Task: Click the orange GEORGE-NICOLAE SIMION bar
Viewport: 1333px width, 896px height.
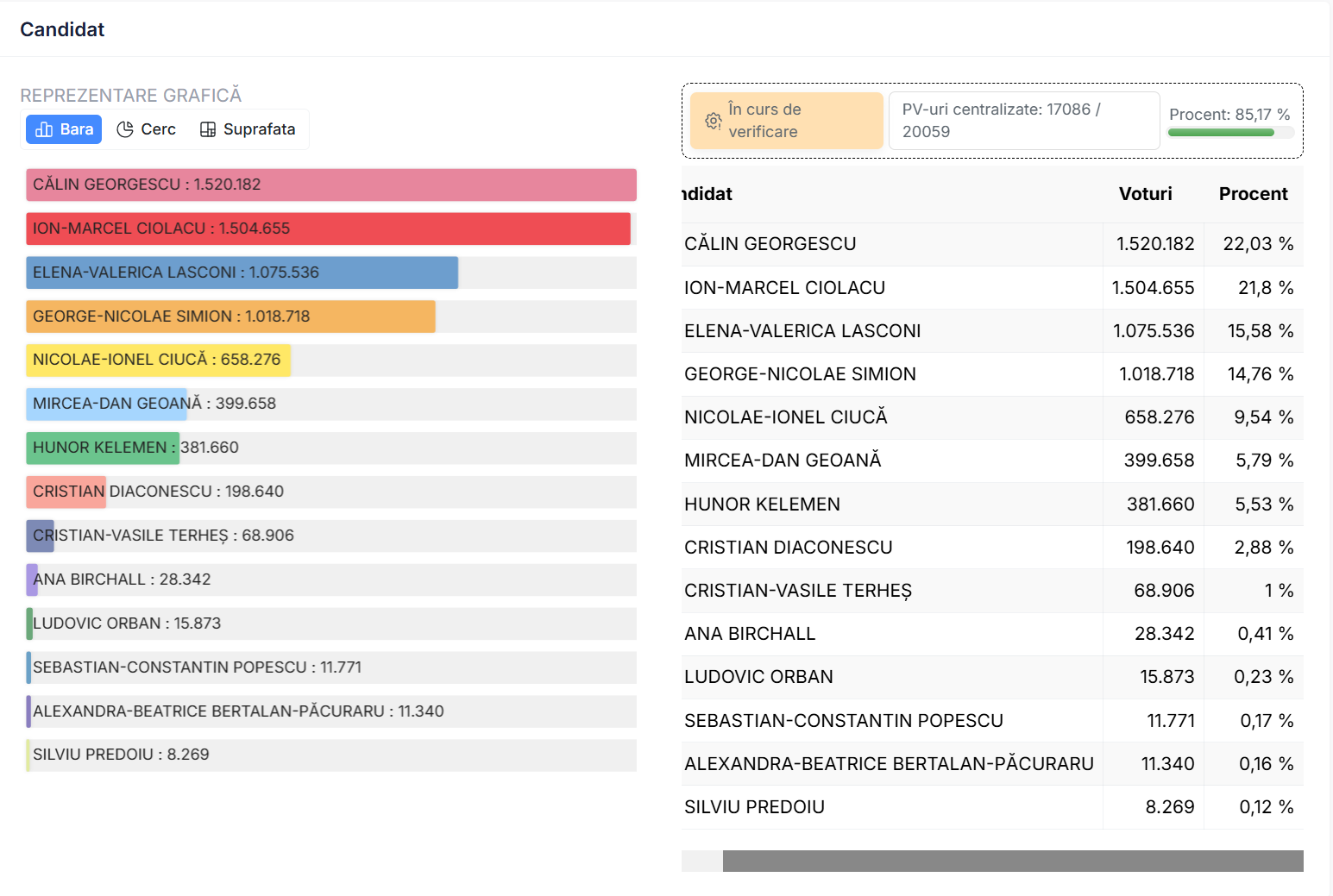Action: point(230,316)
